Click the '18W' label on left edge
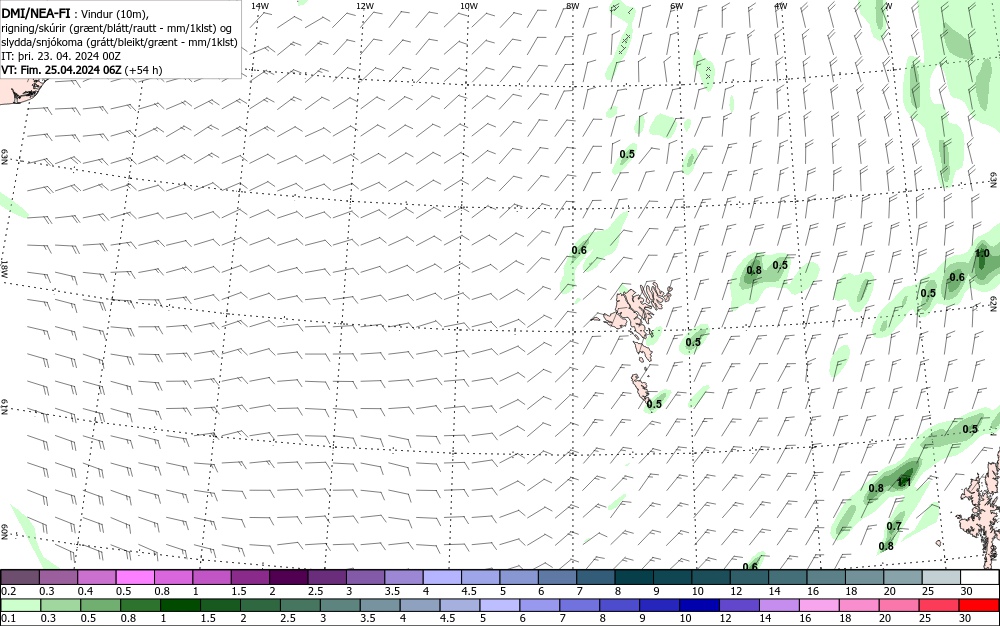Screen dimensions: 1000x626 point(4,267)
